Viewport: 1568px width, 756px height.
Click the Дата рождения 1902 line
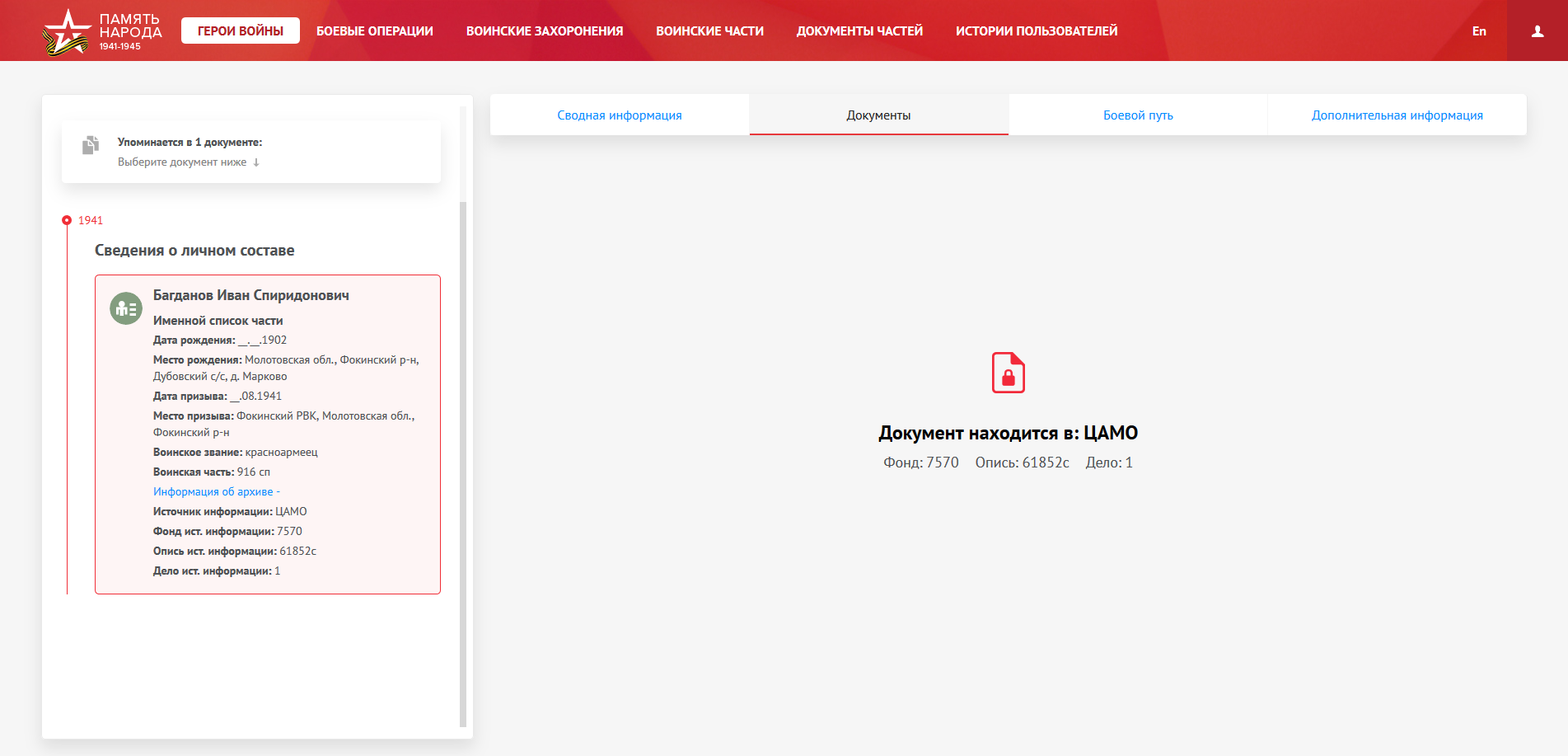click(220, 340)
